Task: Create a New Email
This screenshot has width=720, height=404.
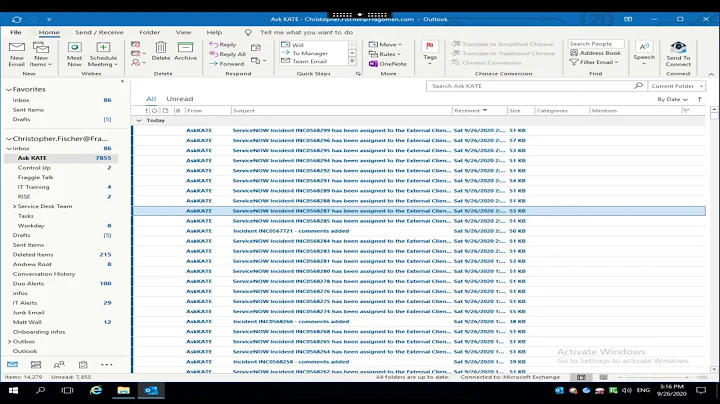Action: click(17, 54)
